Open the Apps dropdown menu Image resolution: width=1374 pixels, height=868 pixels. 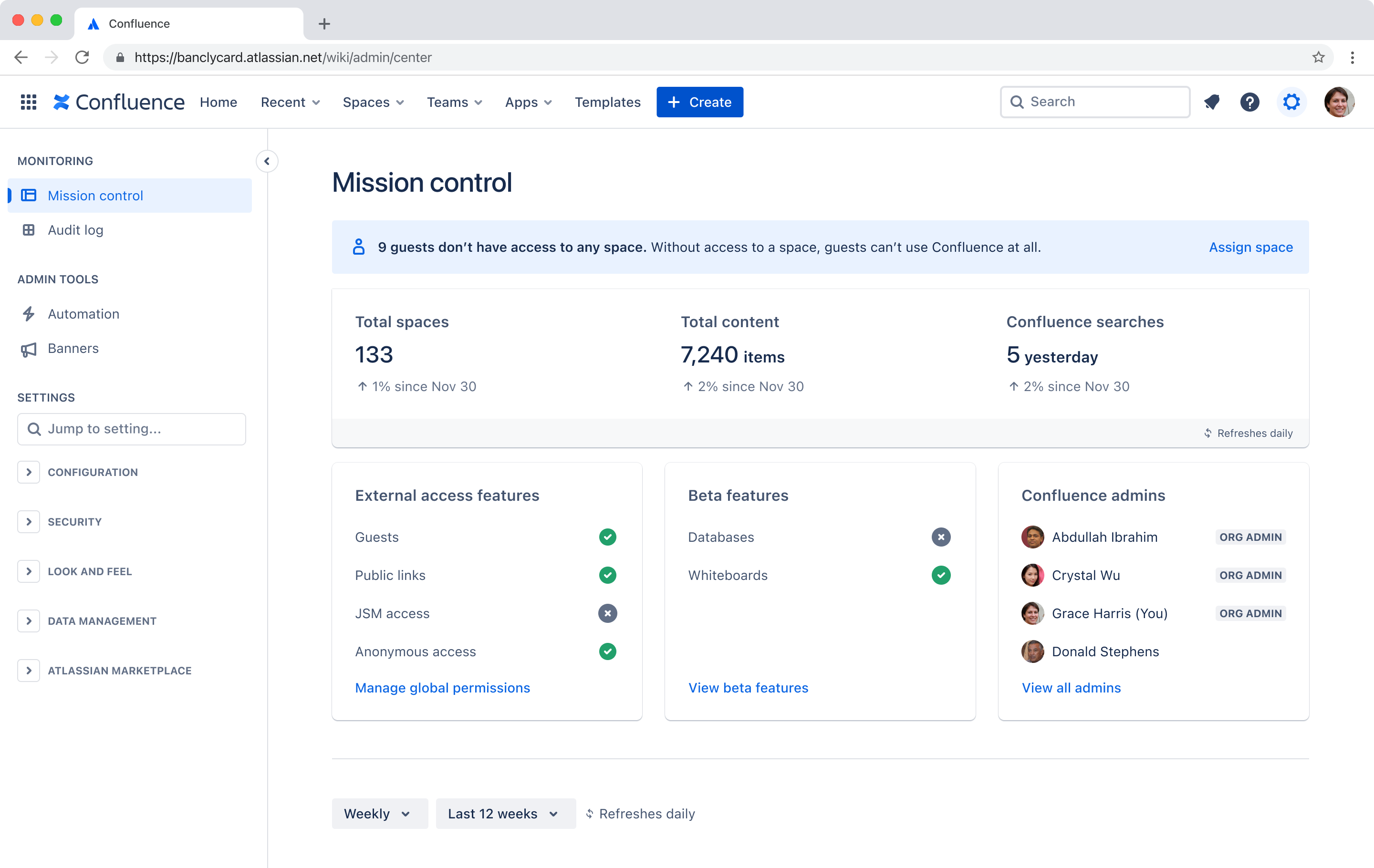coord(529,102)
